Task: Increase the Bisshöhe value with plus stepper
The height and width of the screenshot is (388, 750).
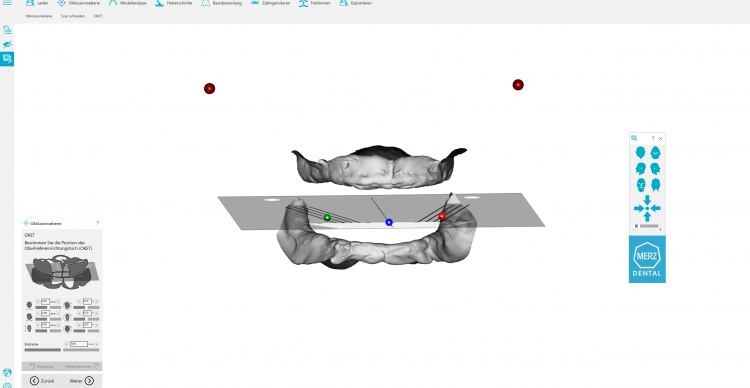Action: tap(97, 344)
